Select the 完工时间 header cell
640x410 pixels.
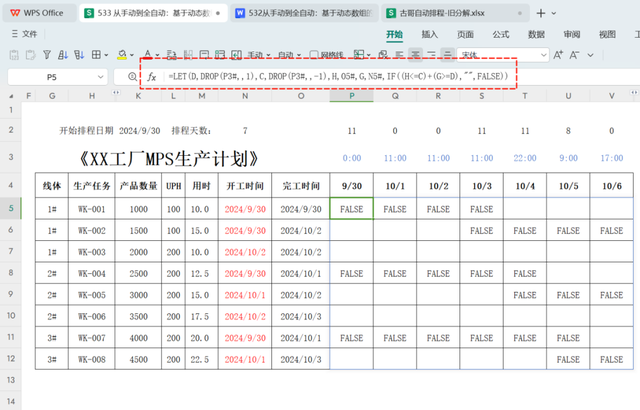pos(301,186)
